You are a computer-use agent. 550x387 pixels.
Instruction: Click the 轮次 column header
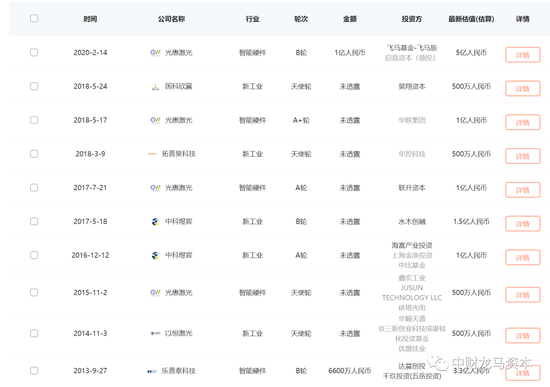301,19
